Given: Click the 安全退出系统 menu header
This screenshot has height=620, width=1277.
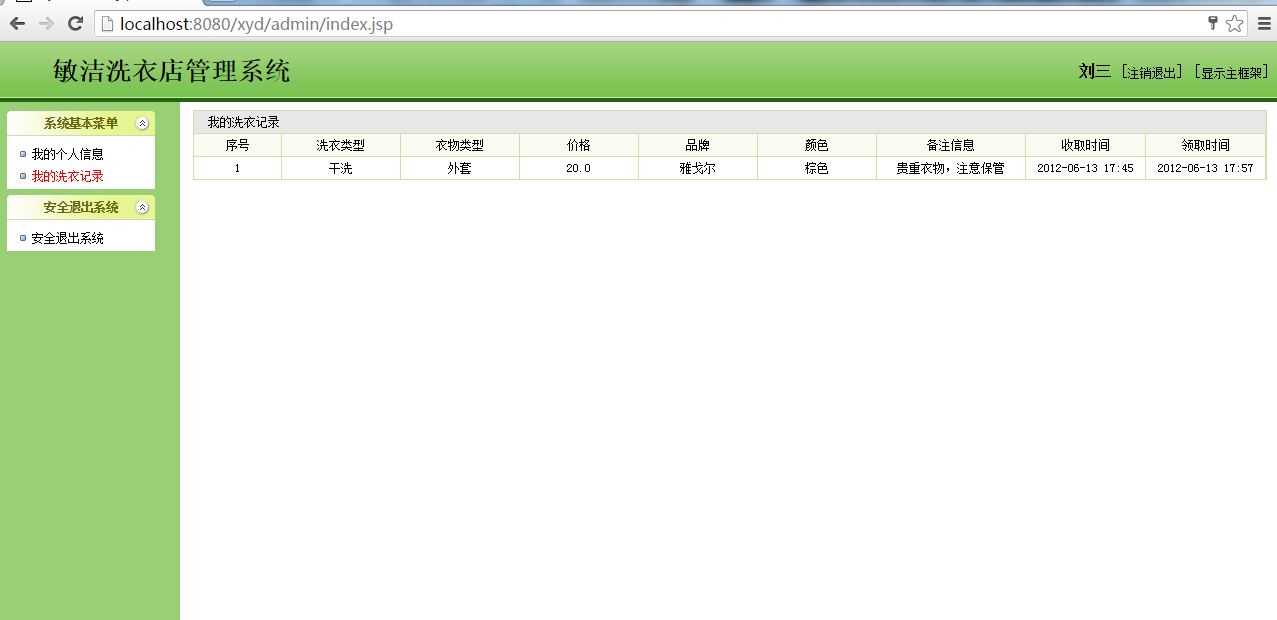Looking at the screenshot, I should [x=81, y=208].
